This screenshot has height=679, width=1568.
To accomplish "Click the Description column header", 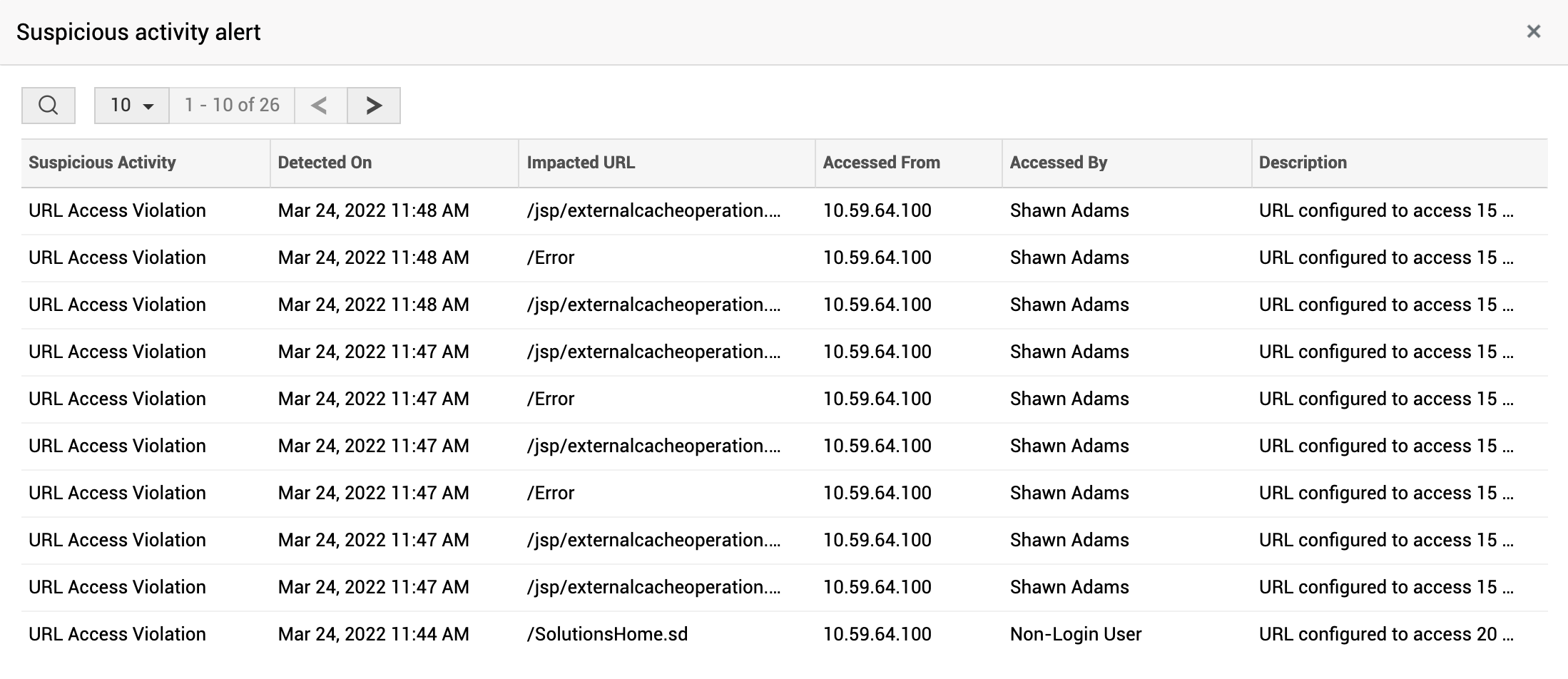I will tap(1302, 163).
